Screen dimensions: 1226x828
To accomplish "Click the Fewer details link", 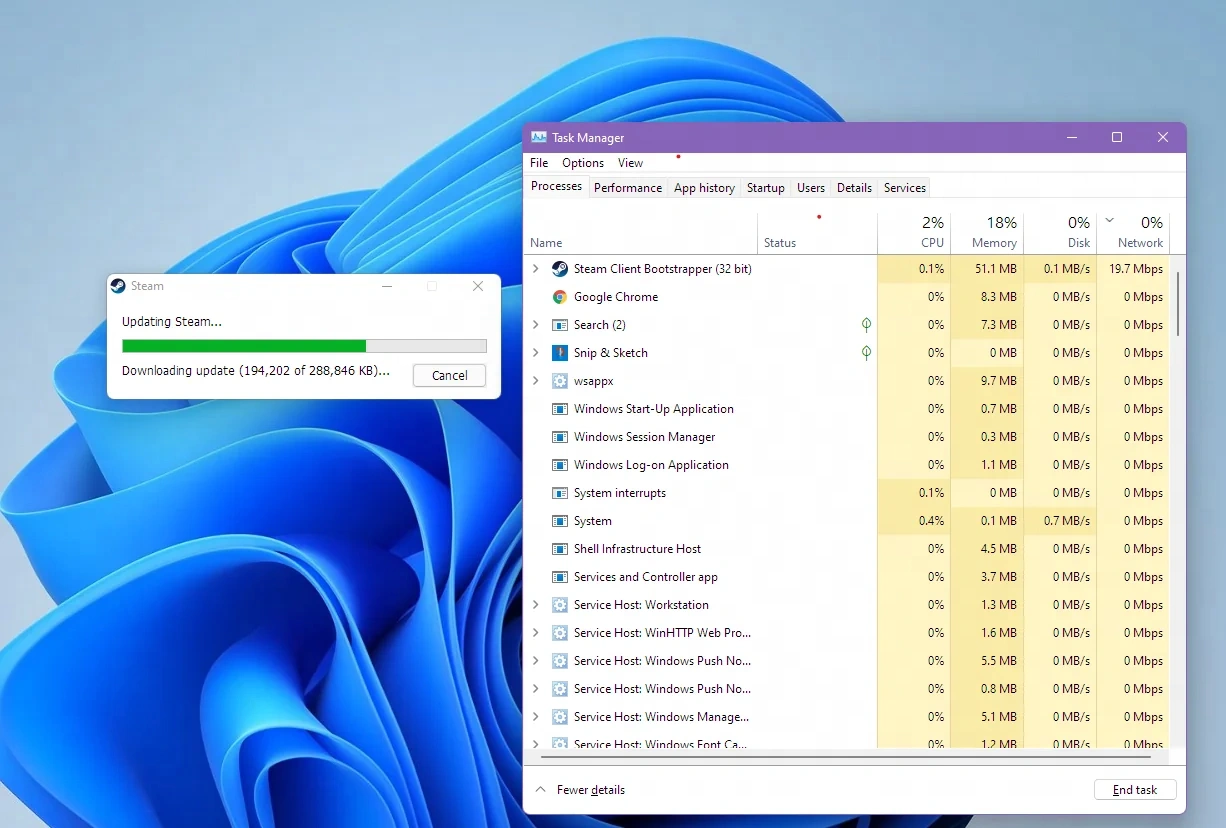I will 591,790.
